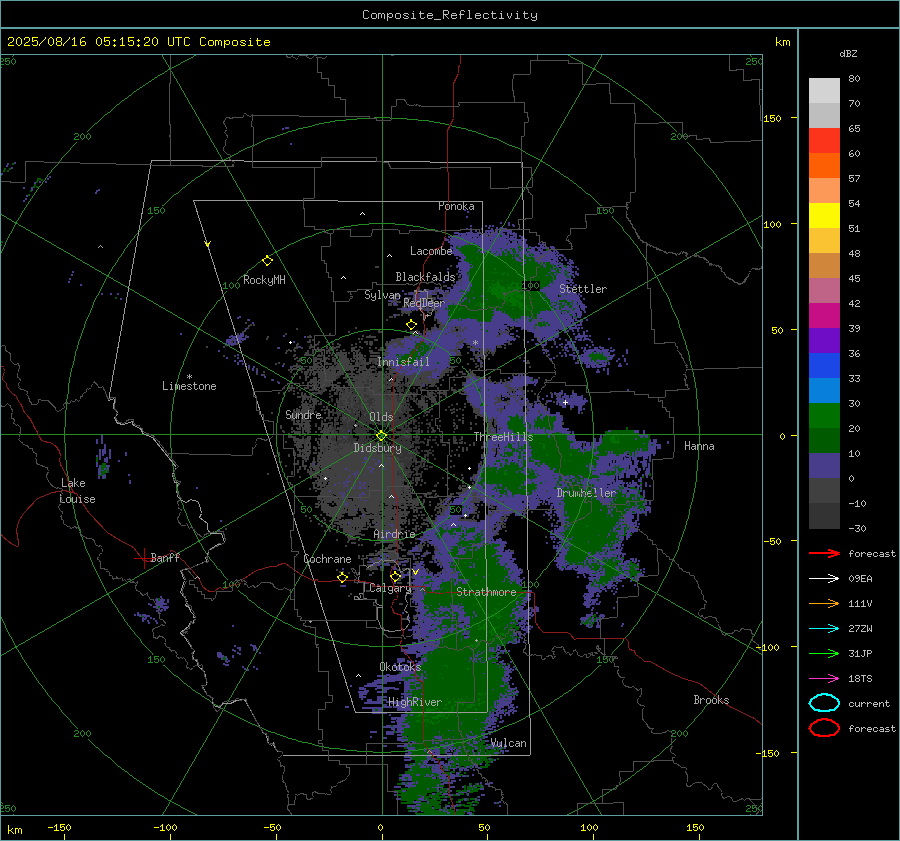Click the Vulcan city label
The width and height of the screenshot is (900, 841).
tap(508, 743)
